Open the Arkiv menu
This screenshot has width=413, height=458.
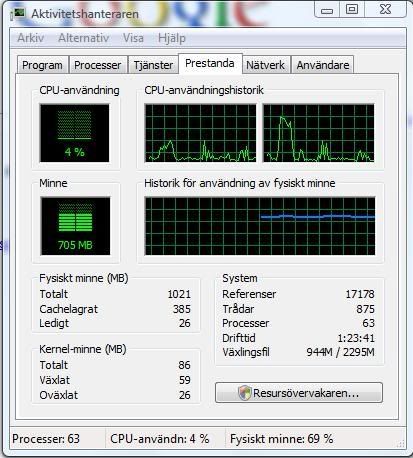tap(31, 38)
